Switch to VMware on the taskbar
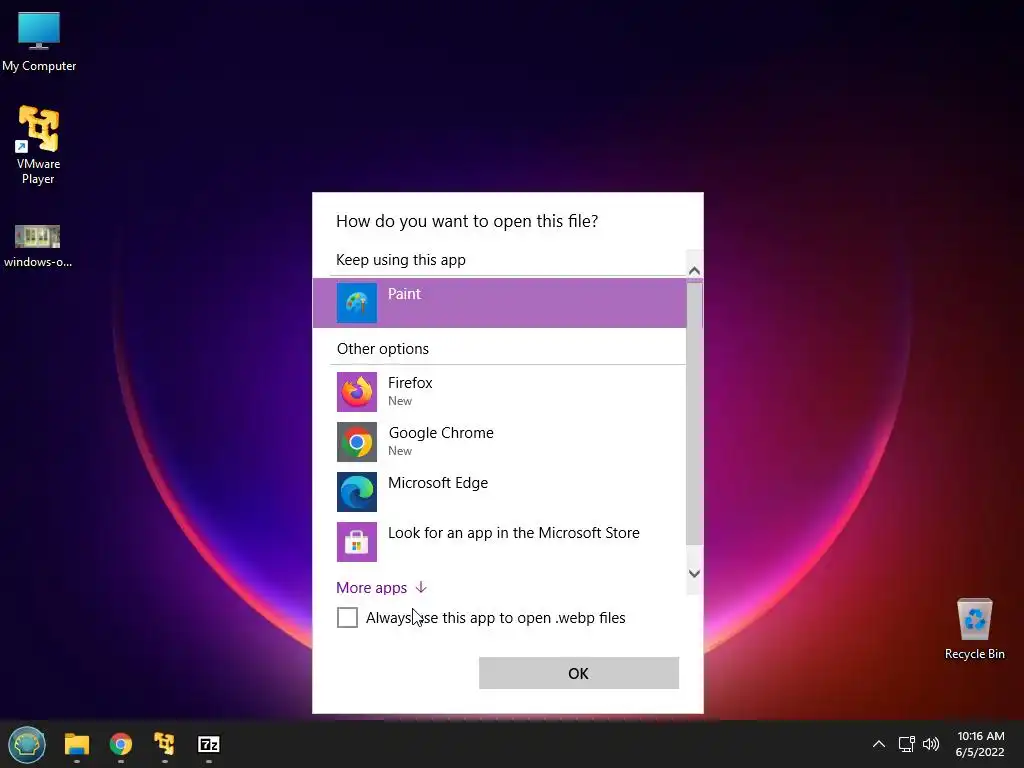 pos(165,744)
